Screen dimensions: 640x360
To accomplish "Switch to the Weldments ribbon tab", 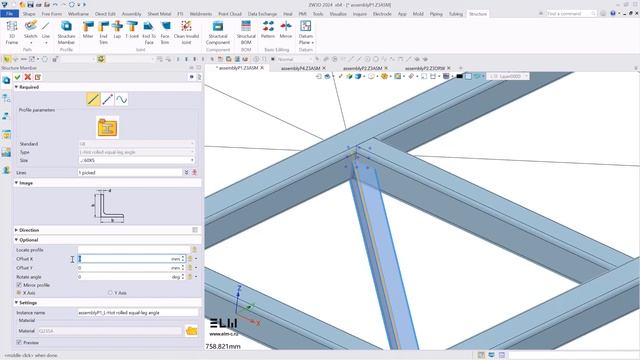I will click(201, 14).
